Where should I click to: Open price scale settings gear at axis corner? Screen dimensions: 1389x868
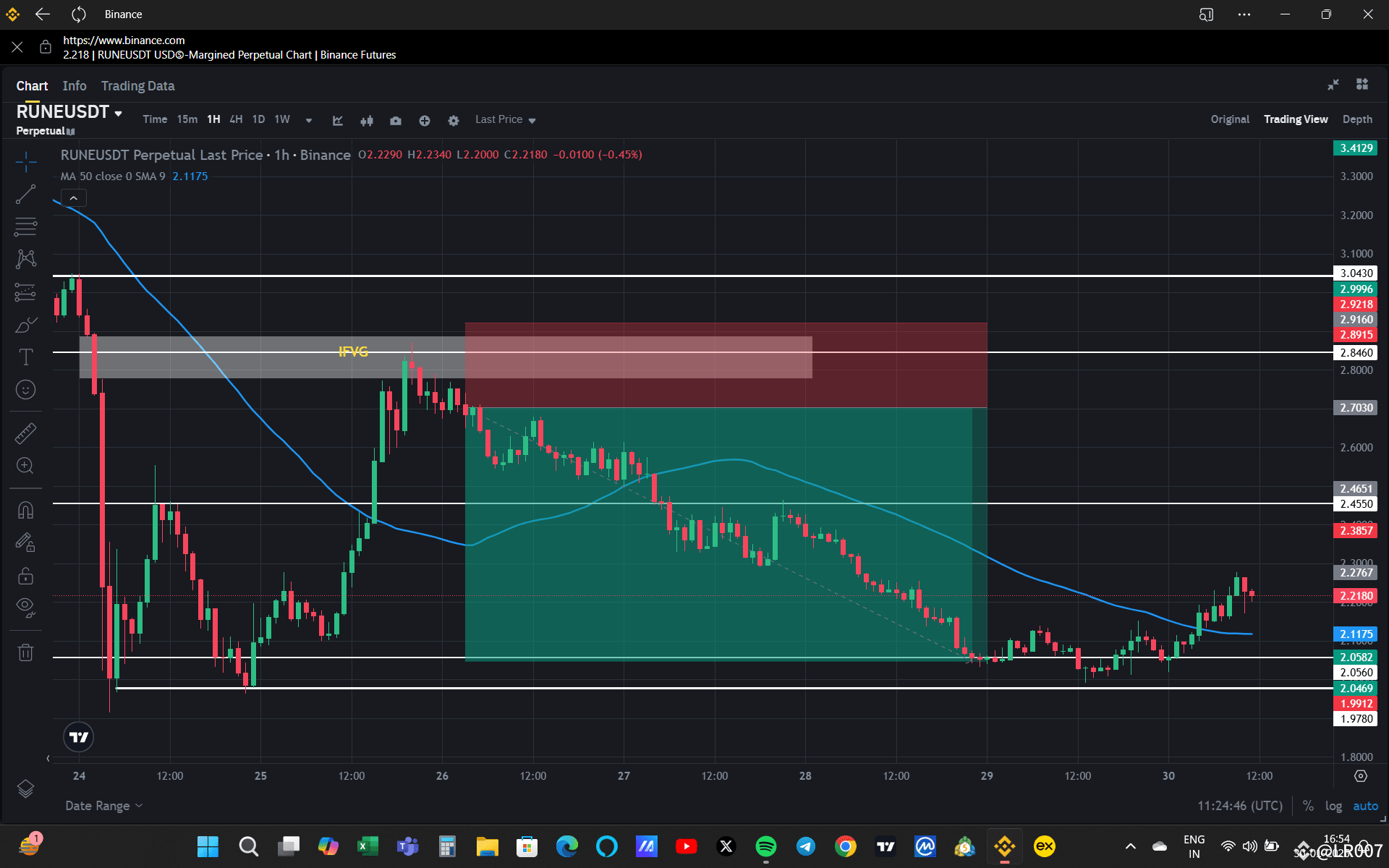1361,776
